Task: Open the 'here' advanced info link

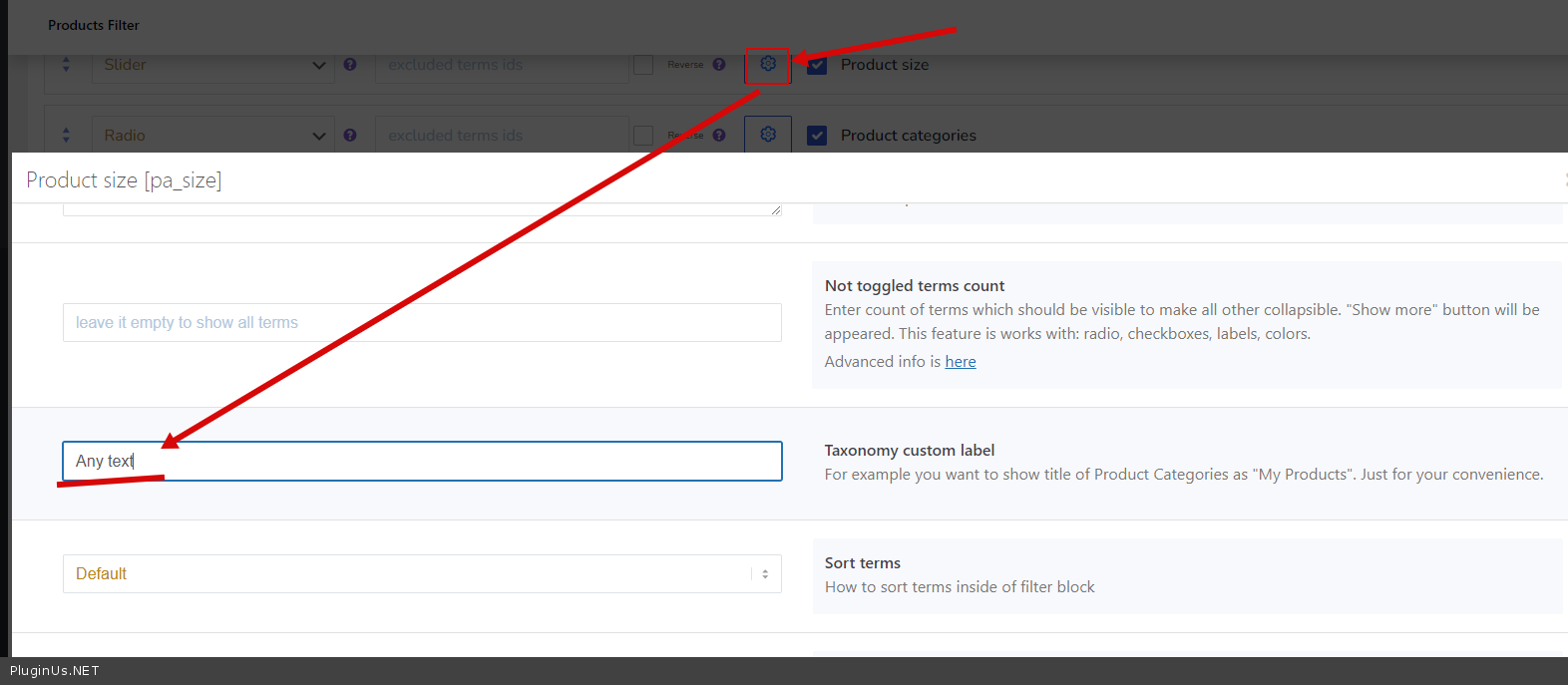Action: coord(960,362)
